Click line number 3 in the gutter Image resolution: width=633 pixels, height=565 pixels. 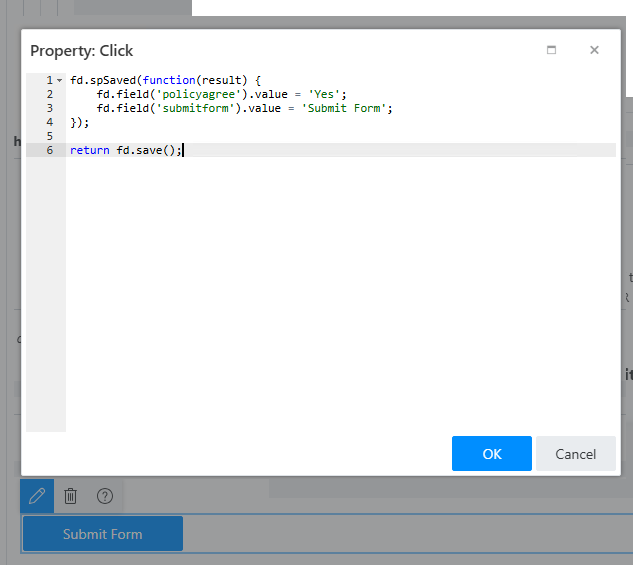(x=48, y=108)
